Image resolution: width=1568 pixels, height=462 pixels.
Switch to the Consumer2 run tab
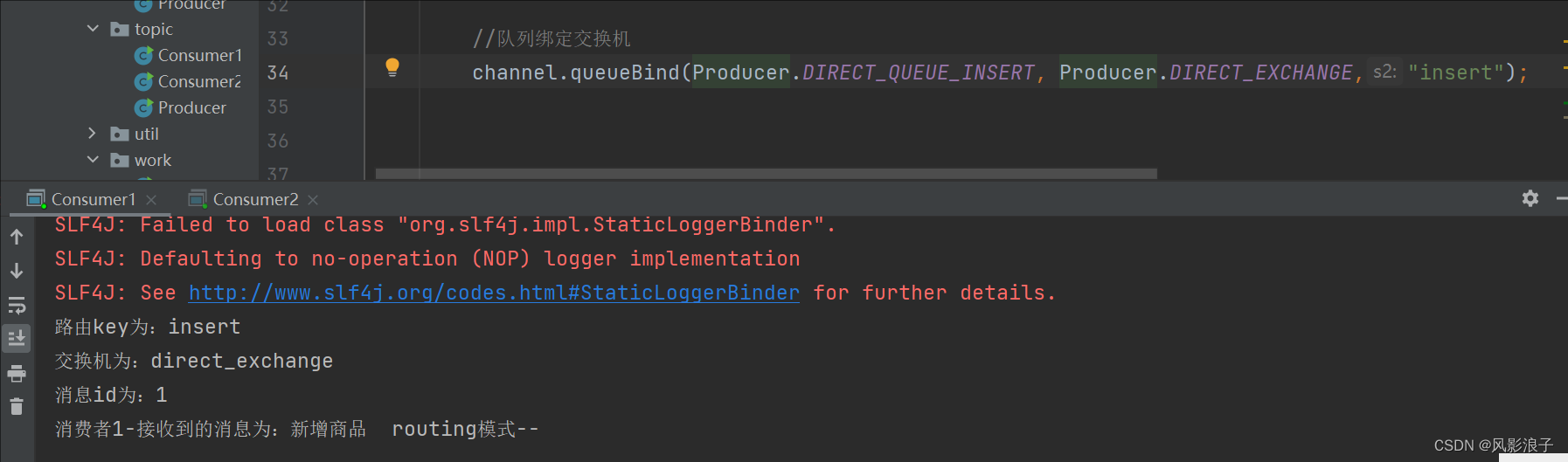(x=245, y=199)
